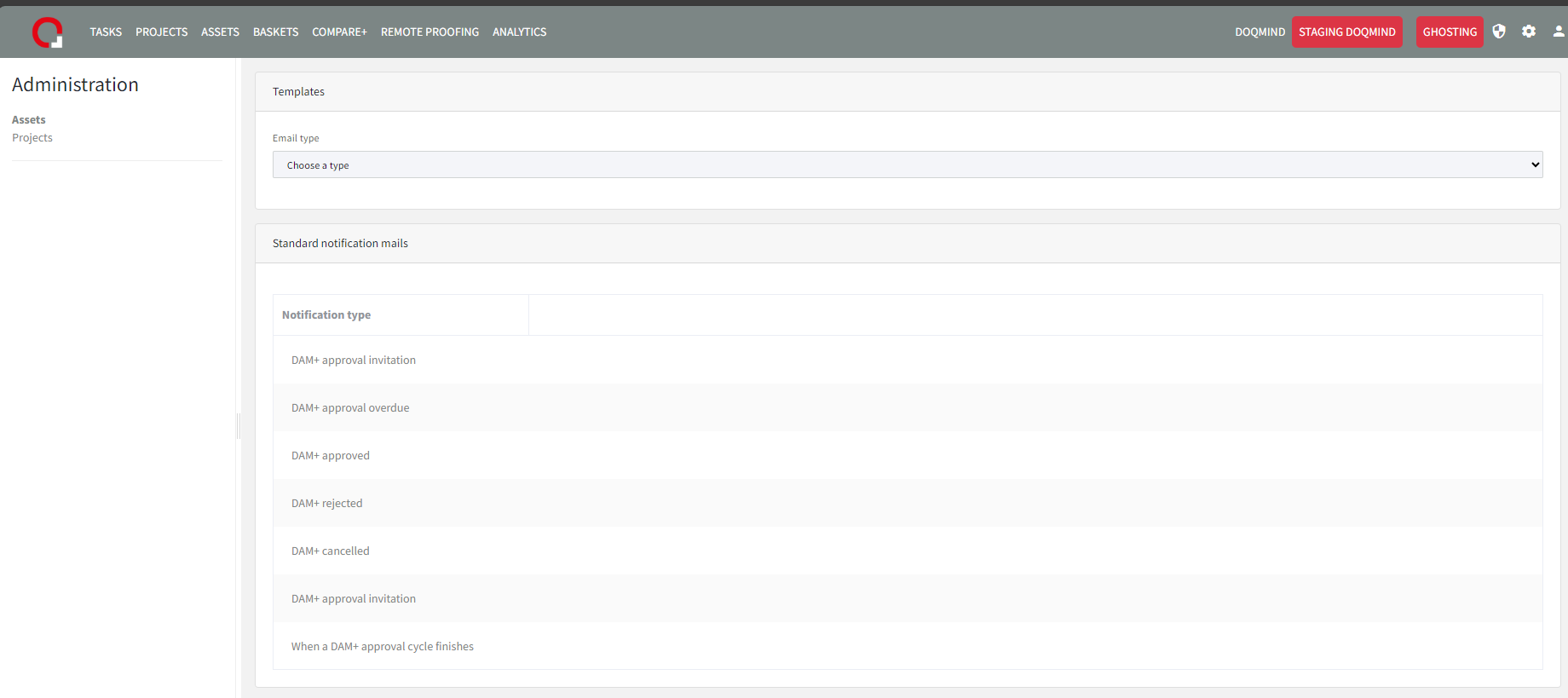Go to the PROJECTS menu item
The image size is (1568, 698).
coord(161,32)
